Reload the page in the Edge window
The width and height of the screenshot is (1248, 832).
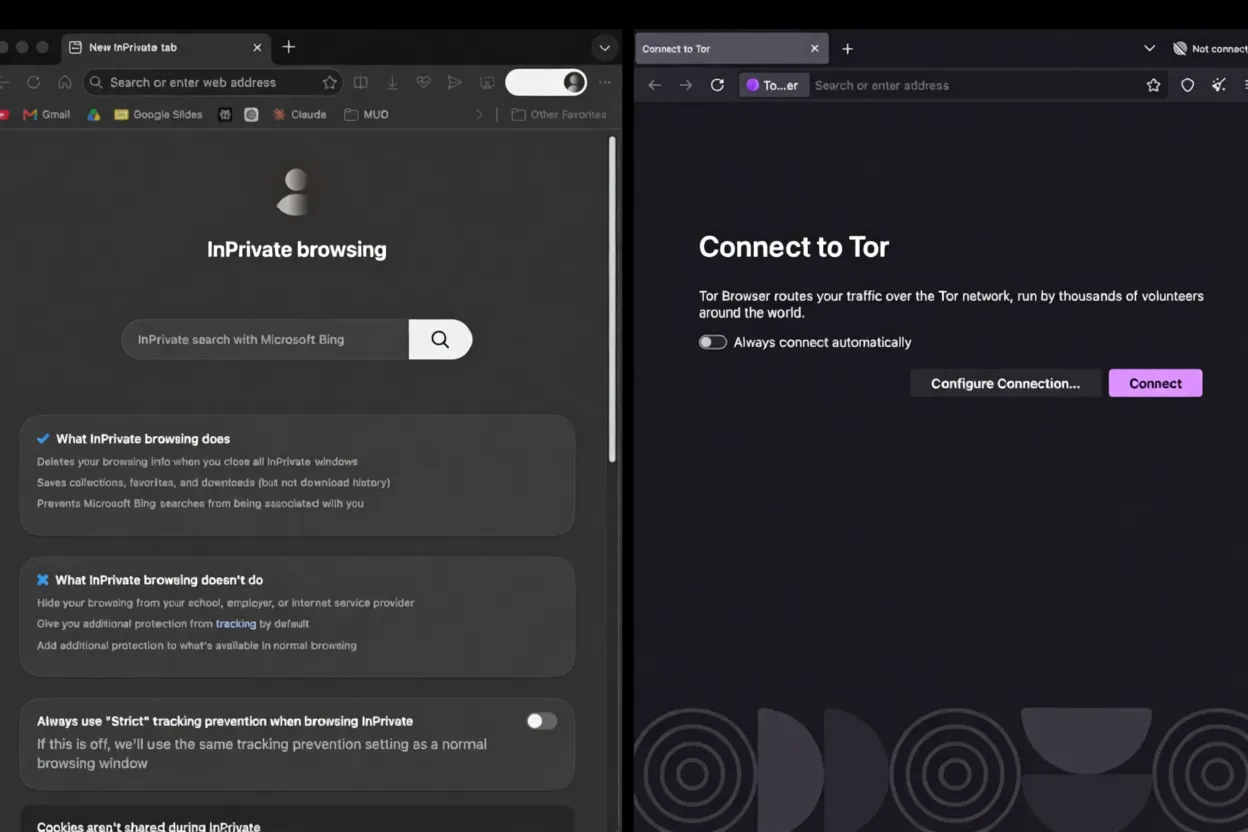tap(34, 83)
